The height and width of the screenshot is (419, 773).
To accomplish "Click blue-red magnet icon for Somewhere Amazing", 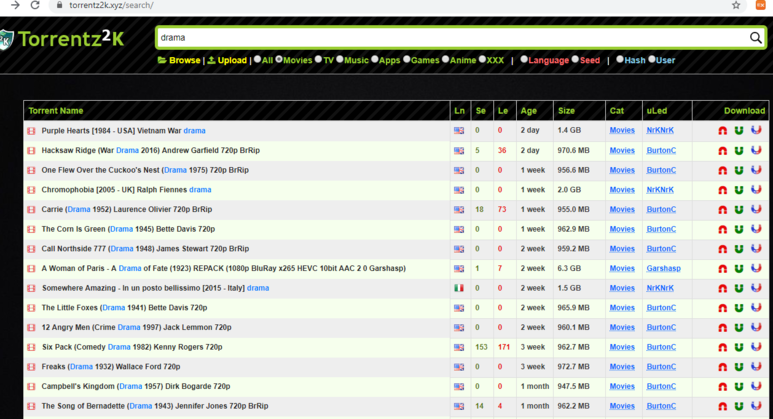I will point(756,288).
